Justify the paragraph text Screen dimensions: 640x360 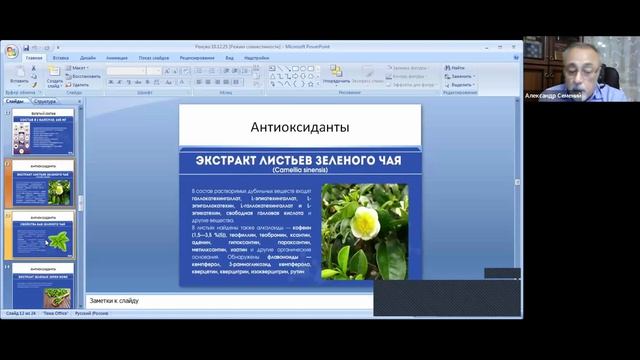[226, 82]
